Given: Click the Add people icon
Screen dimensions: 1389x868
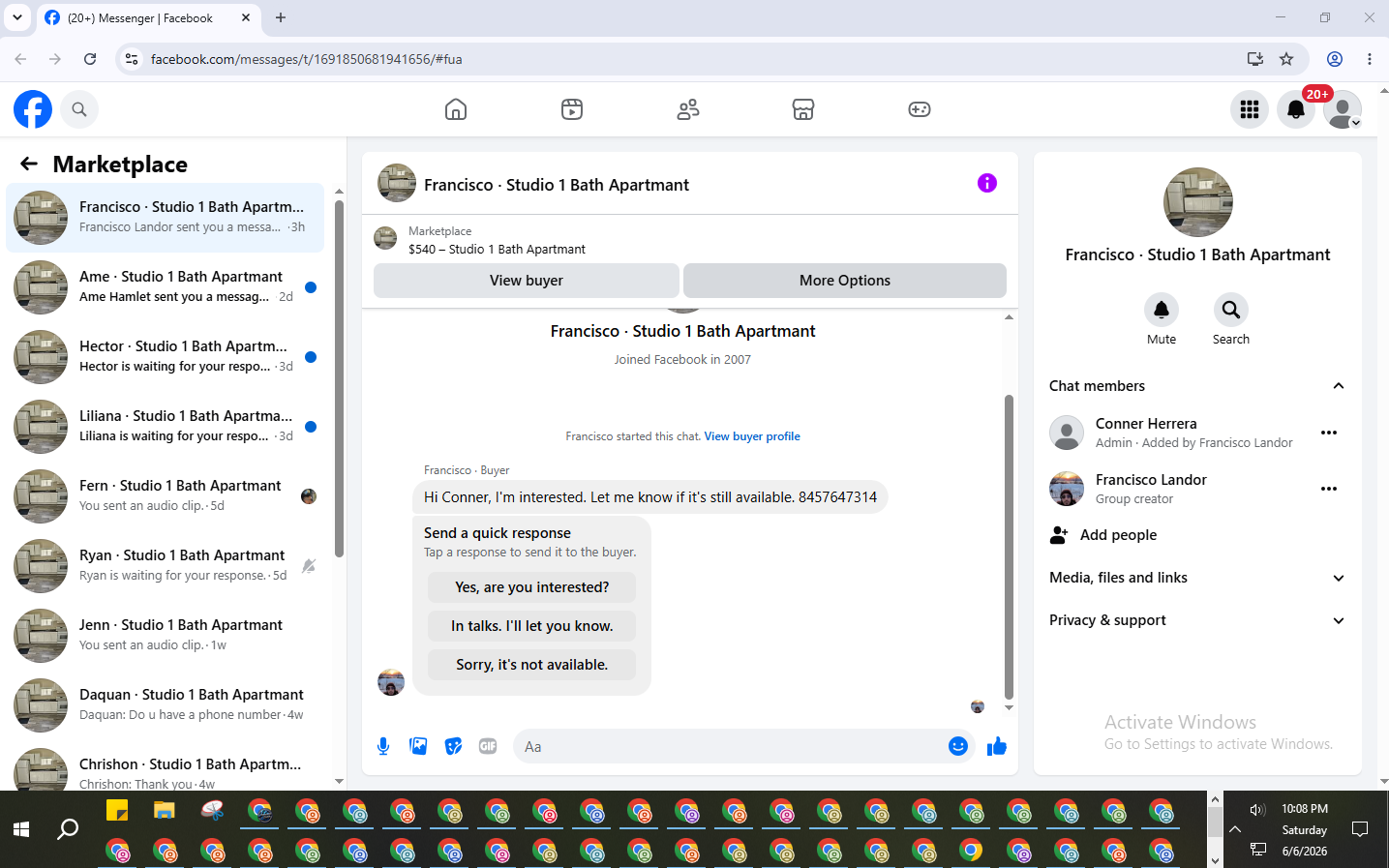Looking at the screenshot, I should [1059, 535].
